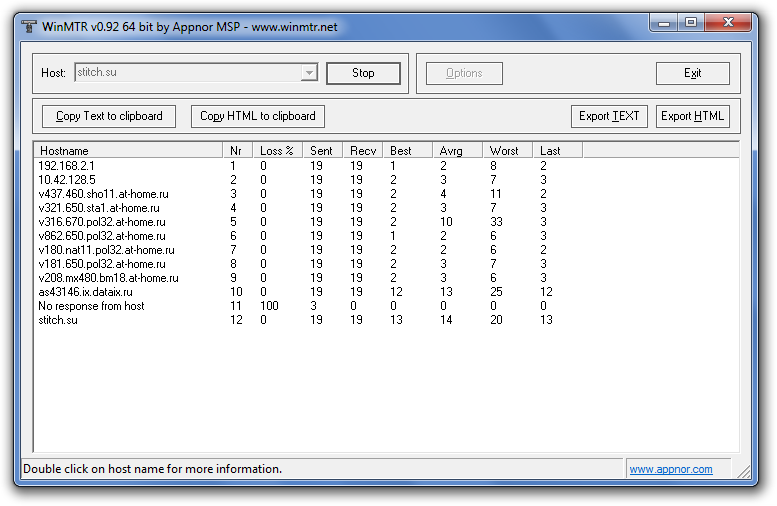Image resolution: width=777 pixels, height=506 pixels.
Task: Copy Text to clipboard
Action: point(109,116)
